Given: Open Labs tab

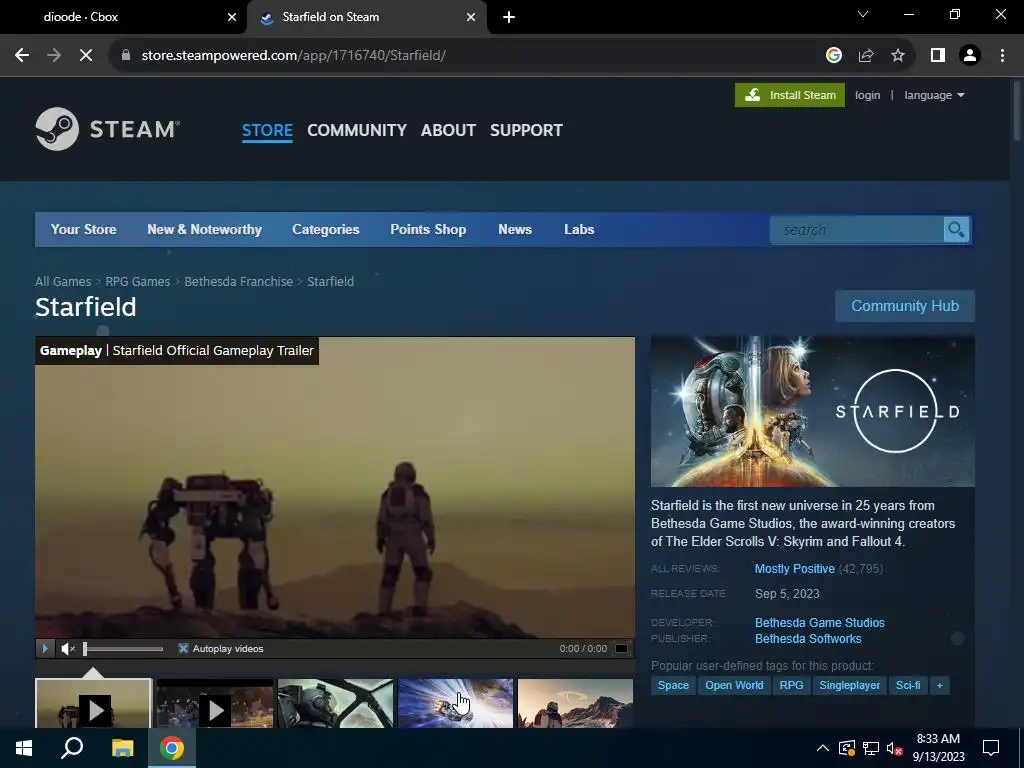Looking at the screenshot, I should pos(579,229).
